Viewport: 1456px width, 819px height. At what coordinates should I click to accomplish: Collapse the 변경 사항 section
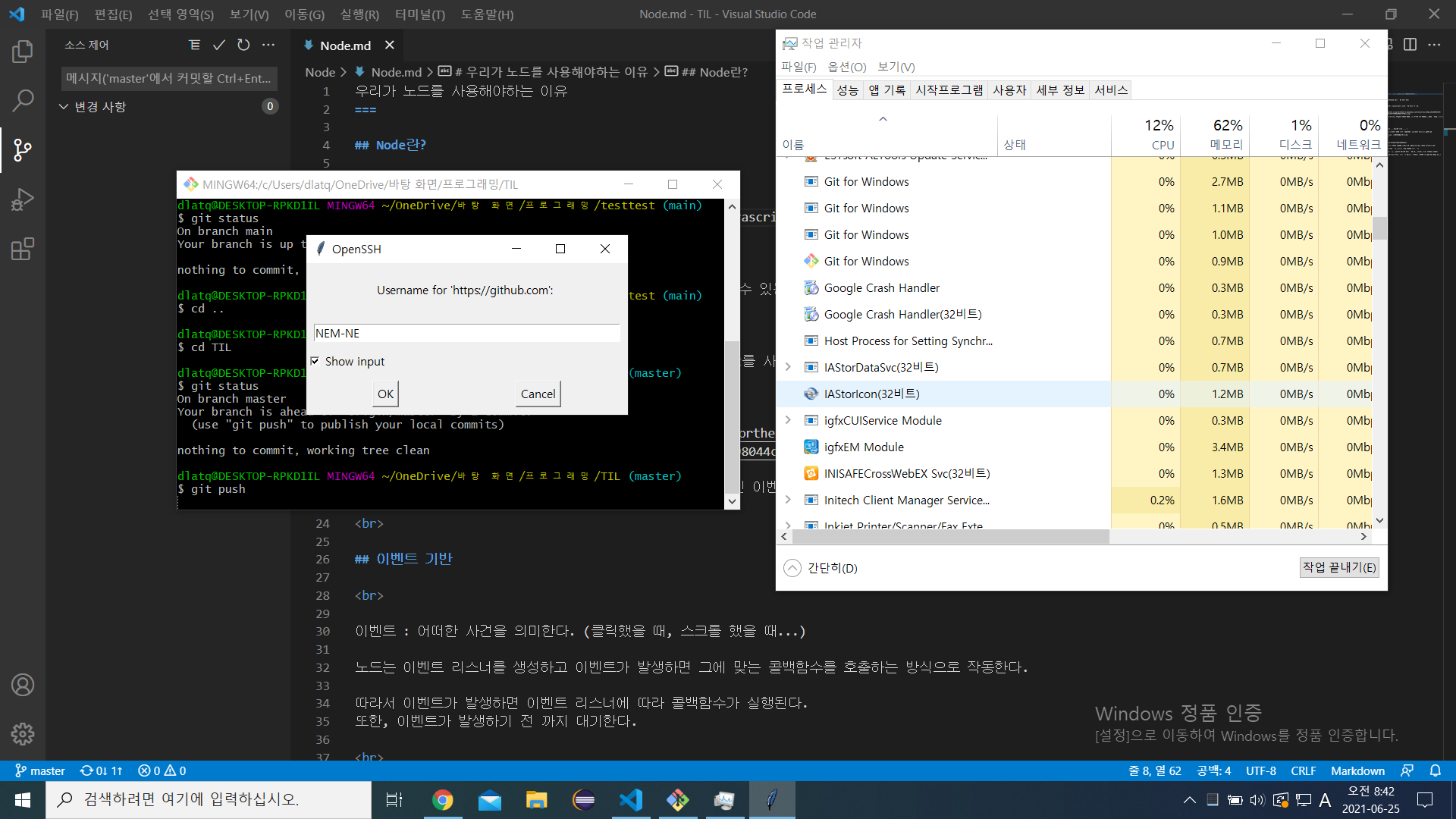[x=64, y=107]
